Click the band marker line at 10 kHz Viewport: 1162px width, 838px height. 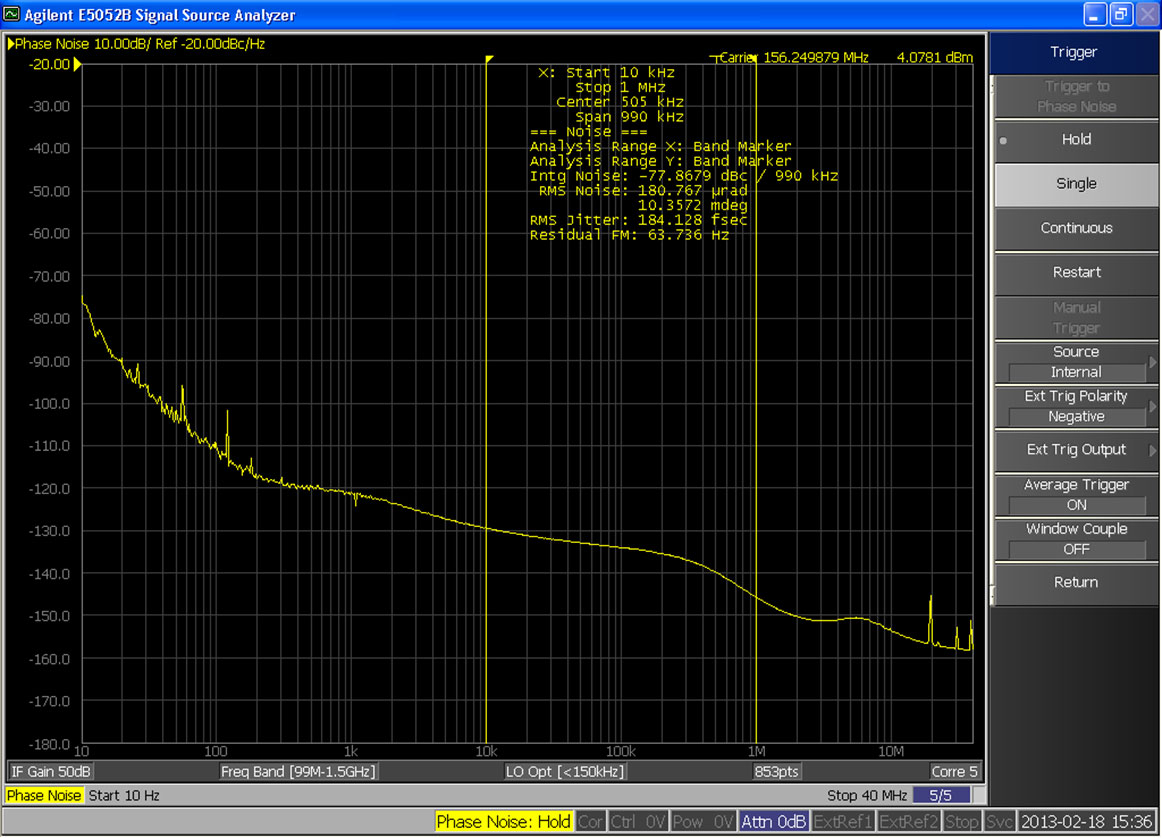[x=487, y=400]
